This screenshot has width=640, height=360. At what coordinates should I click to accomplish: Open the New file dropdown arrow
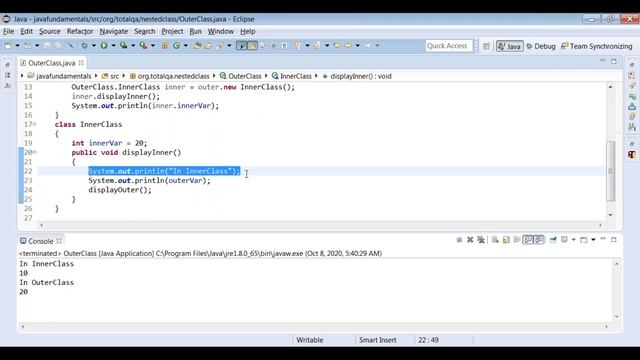(x=18, y=46)
